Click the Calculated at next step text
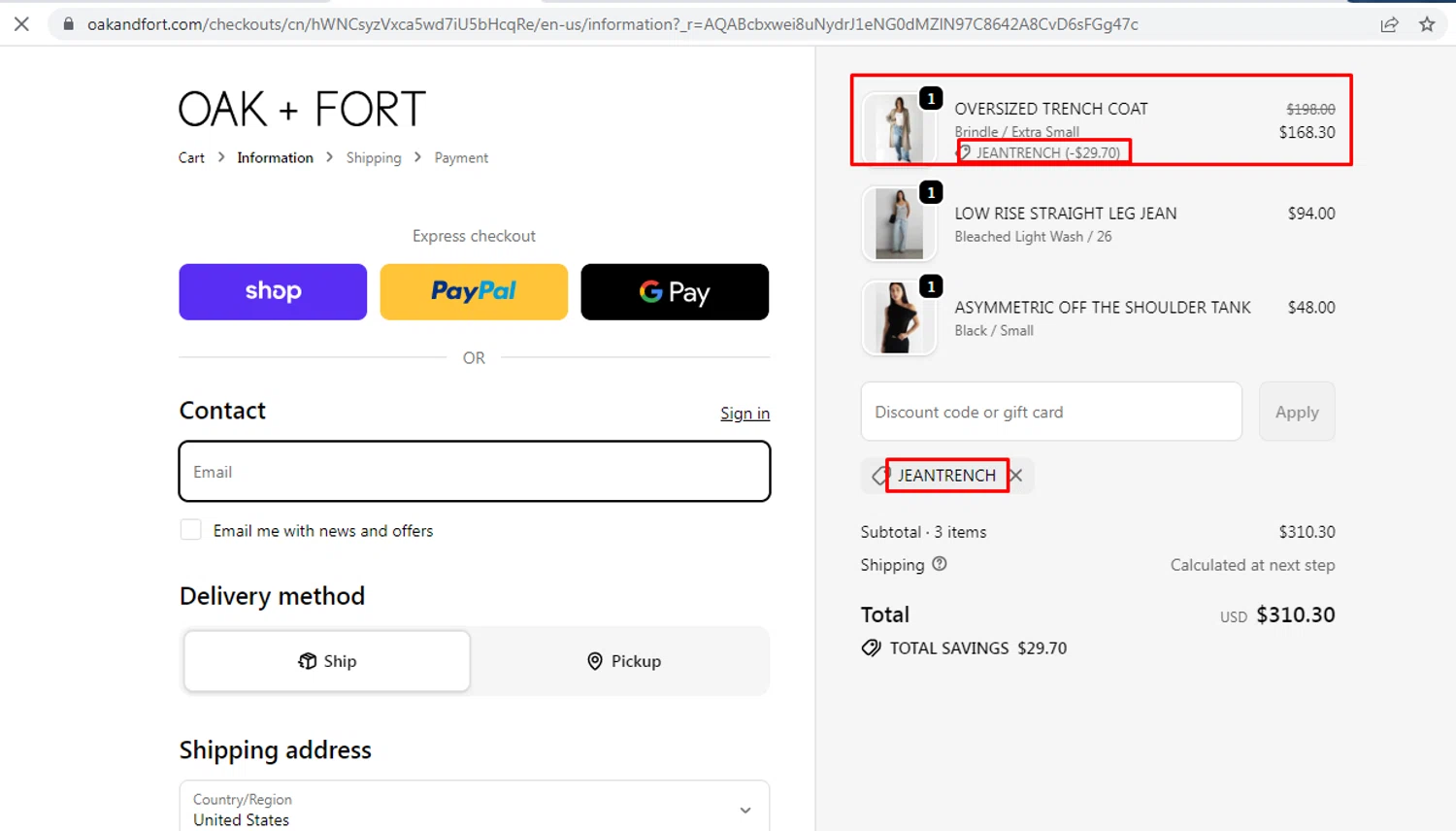Screen dimensions: 1456x831 click(x=1252, y=565)
